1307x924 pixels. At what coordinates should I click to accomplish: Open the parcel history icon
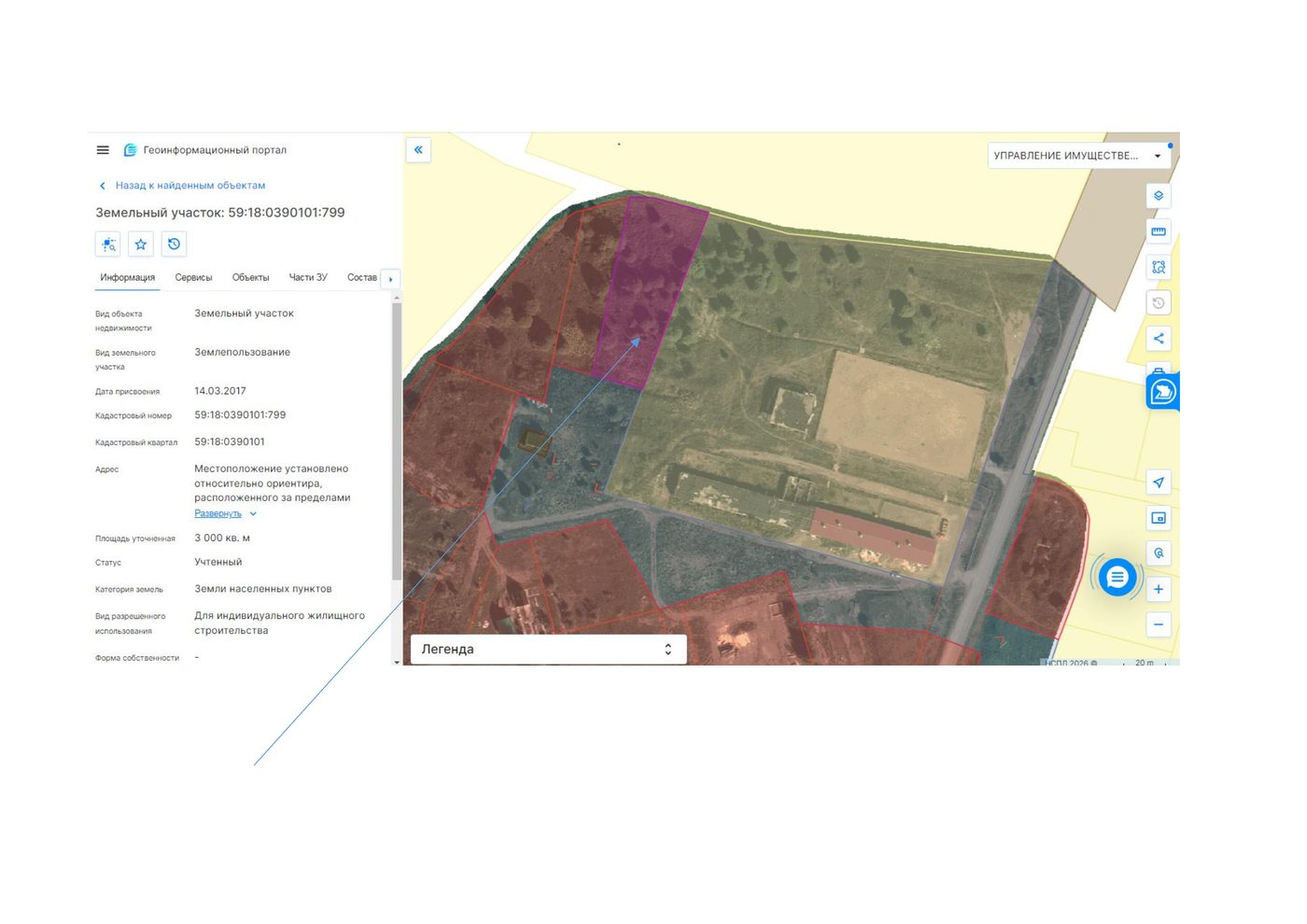click(174, 245)
